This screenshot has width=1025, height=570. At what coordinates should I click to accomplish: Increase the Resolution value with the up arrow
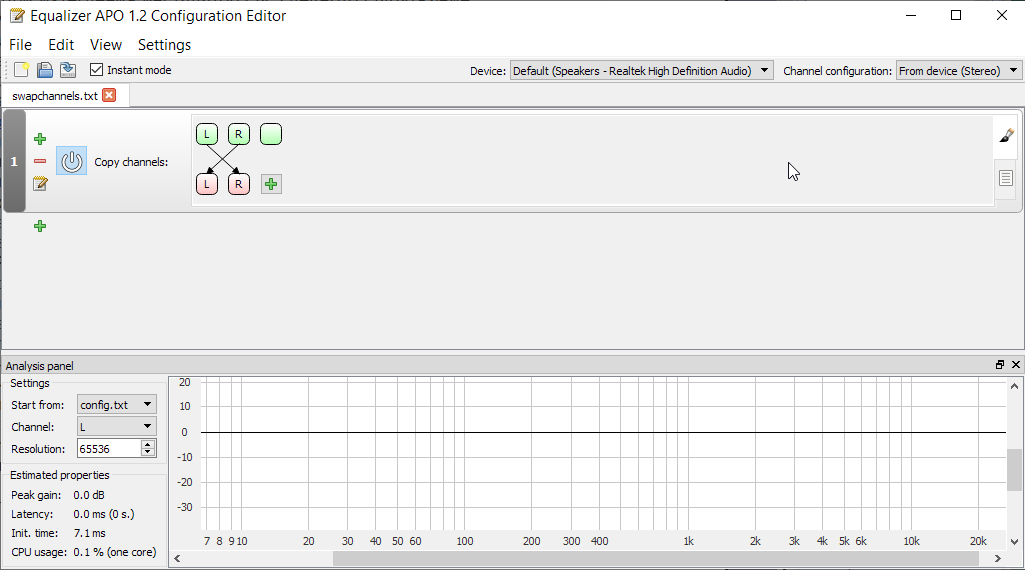[x=148, y=444]
